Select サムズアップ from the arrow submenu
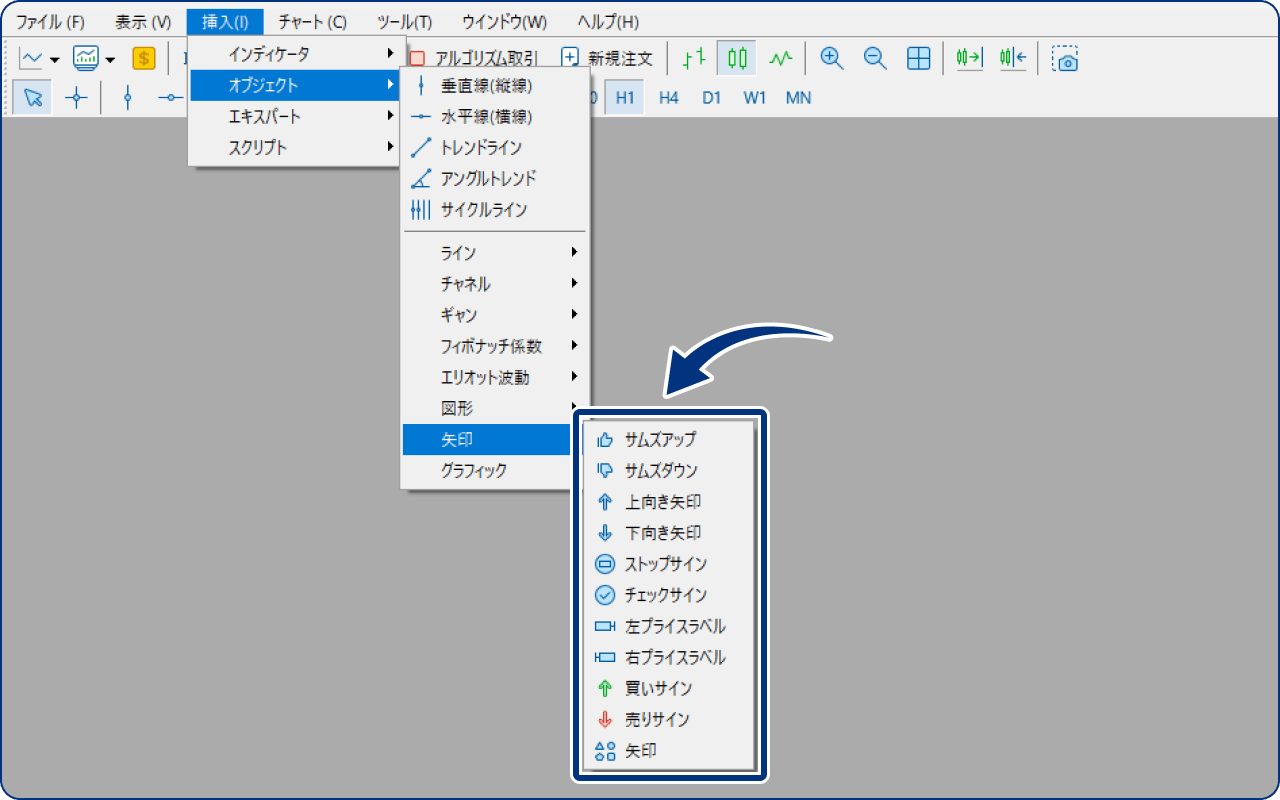The width and height of the screenshot is (1280, 800). [x=661, y=439]
